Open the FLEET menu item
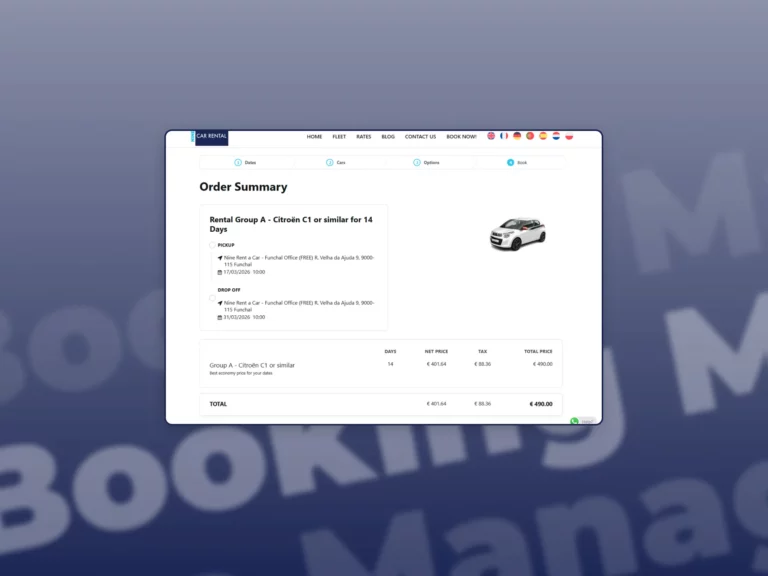The height and width of the screenshot is (576, 768). pyautogui.click(x=339, y=137)
